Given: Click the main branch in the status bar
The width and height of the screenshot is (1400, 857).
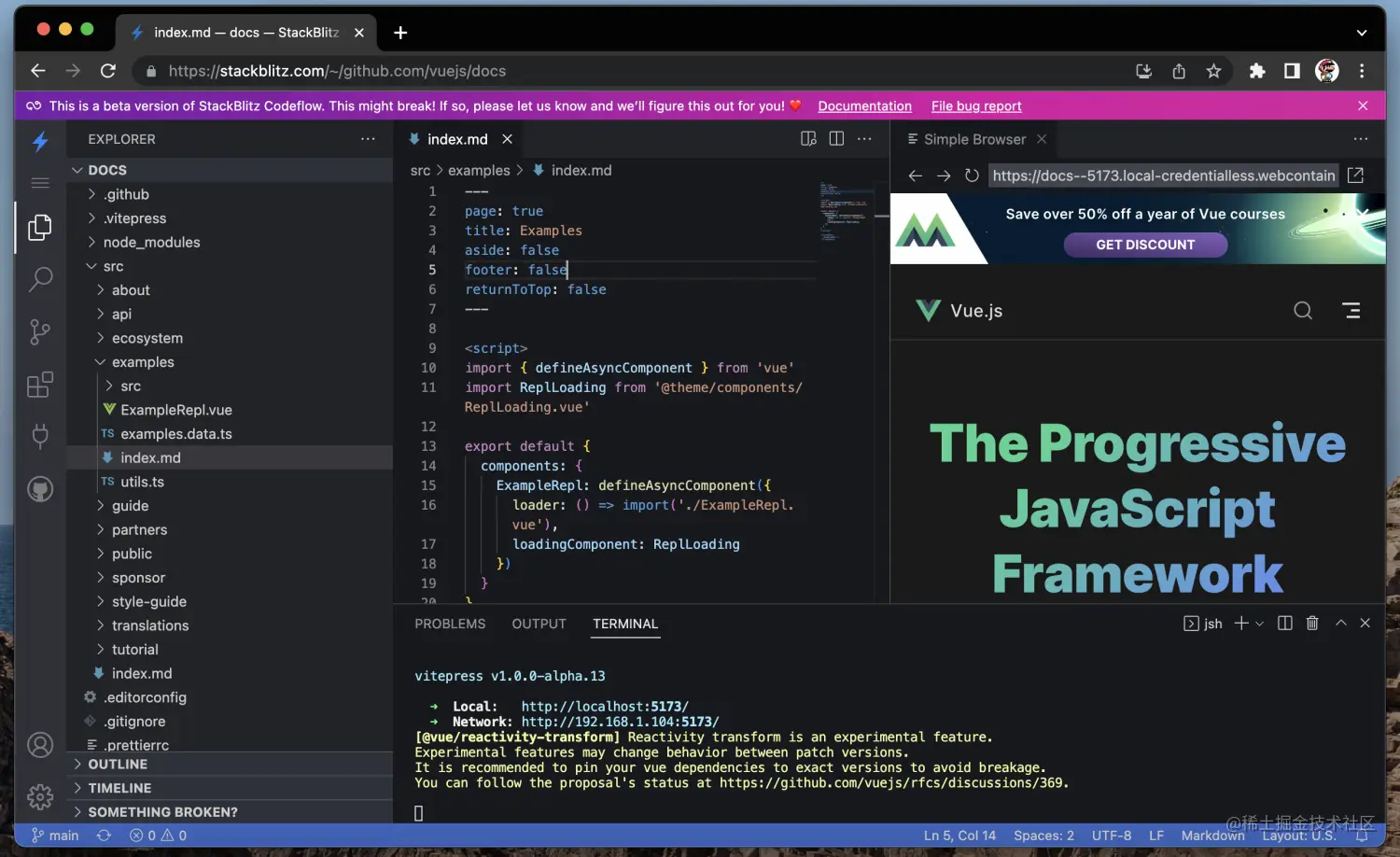Looking at the screenshot, I should (55, 836).
